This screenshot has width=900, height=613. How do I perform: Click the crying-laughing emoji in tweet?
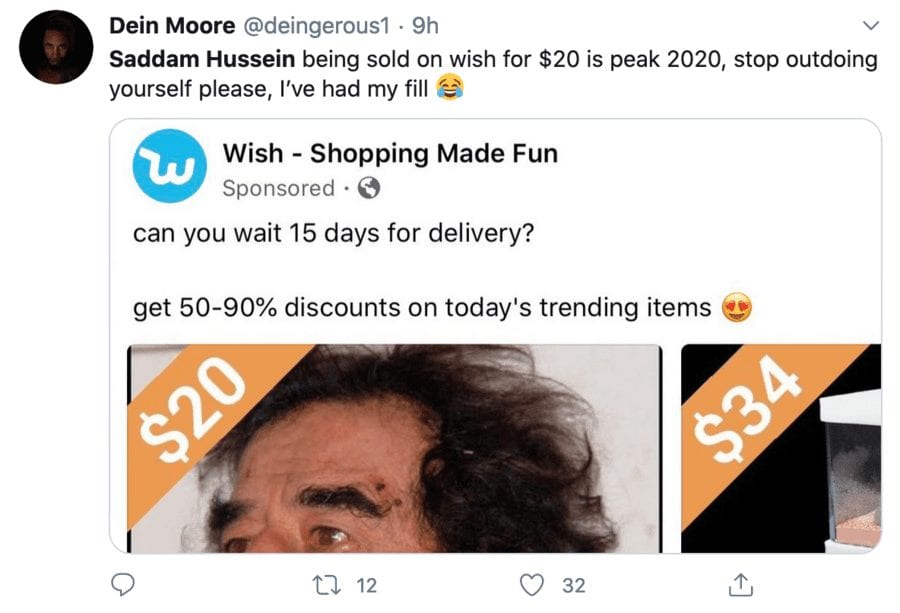coord(450,89)
